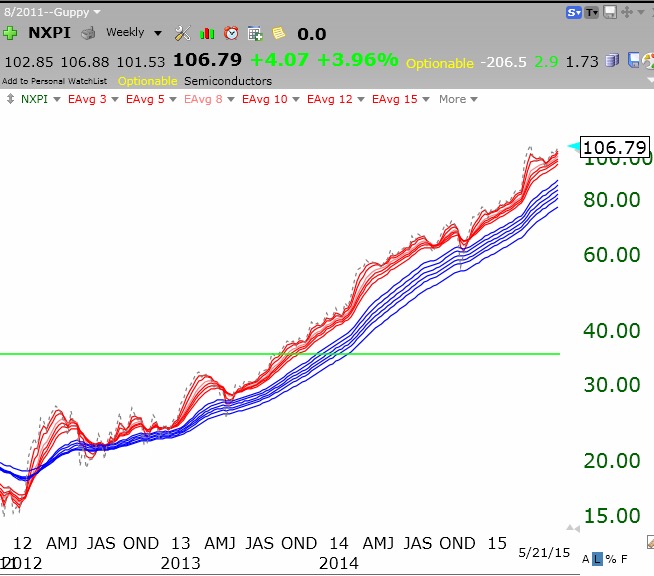Click the up-down resize arrow beside NXPI legend
654x576 pixels.
pos(10,99)
